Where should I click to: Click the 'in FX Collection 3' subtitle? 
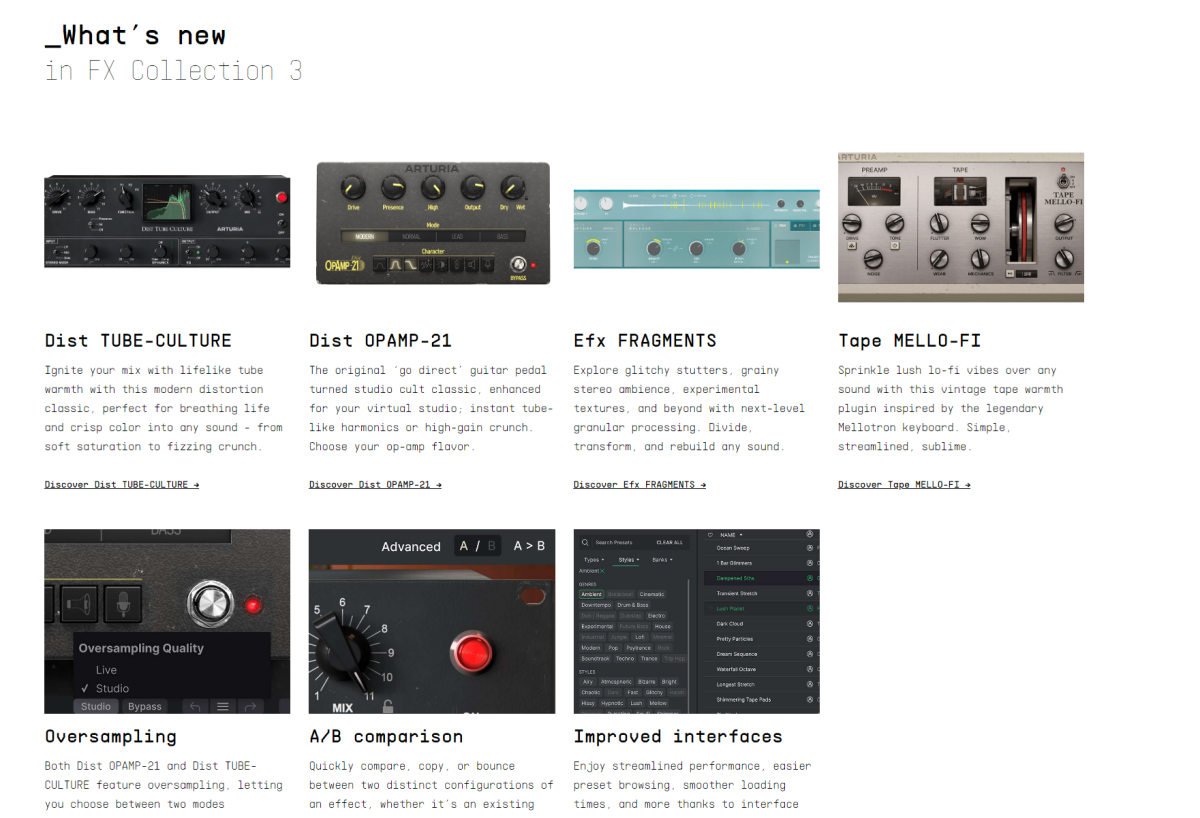pyautogui.click(x=174, y=71)
